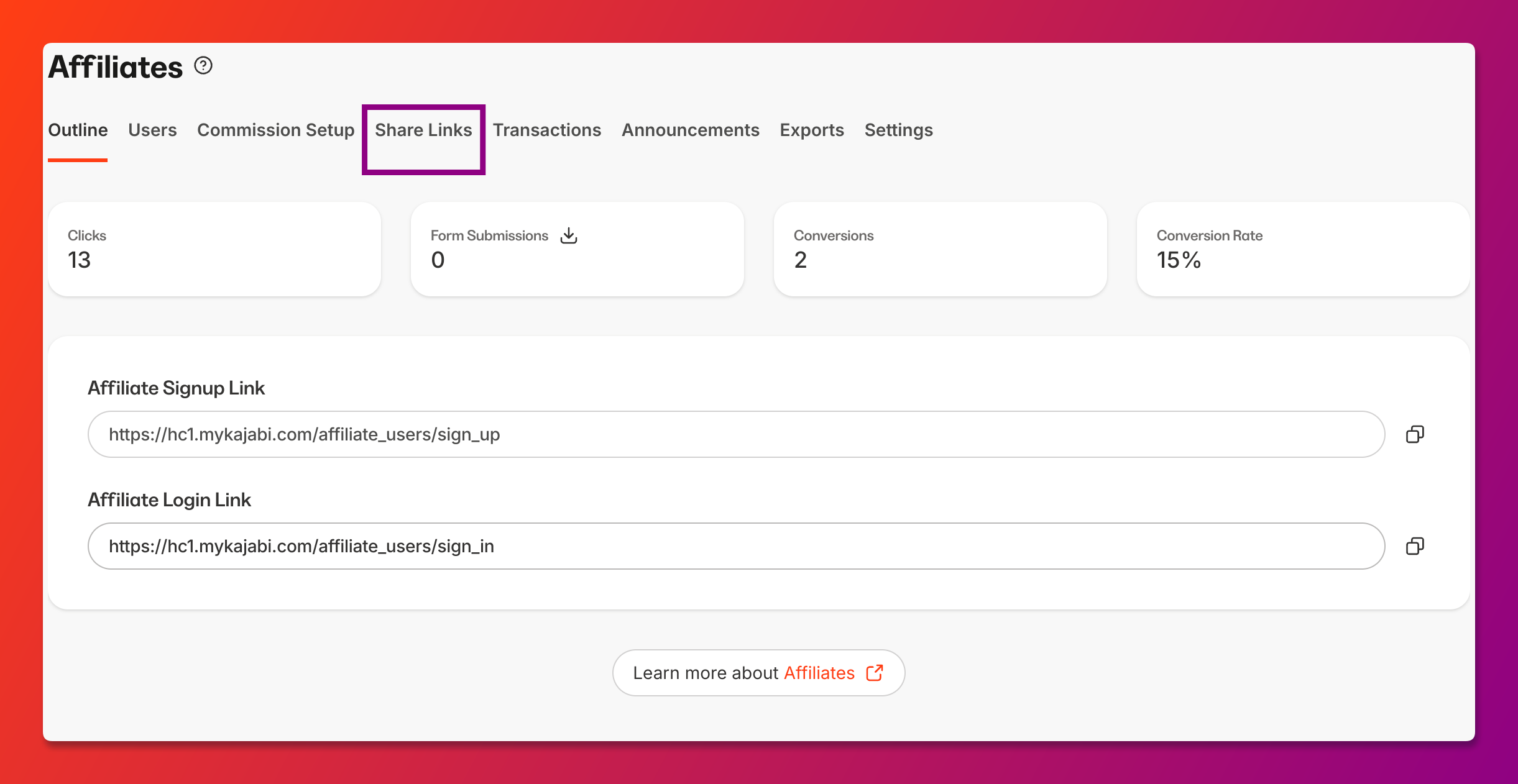View the Announcements tab
This screenshot has width=1518, height=784.
(x=691, y=130)
